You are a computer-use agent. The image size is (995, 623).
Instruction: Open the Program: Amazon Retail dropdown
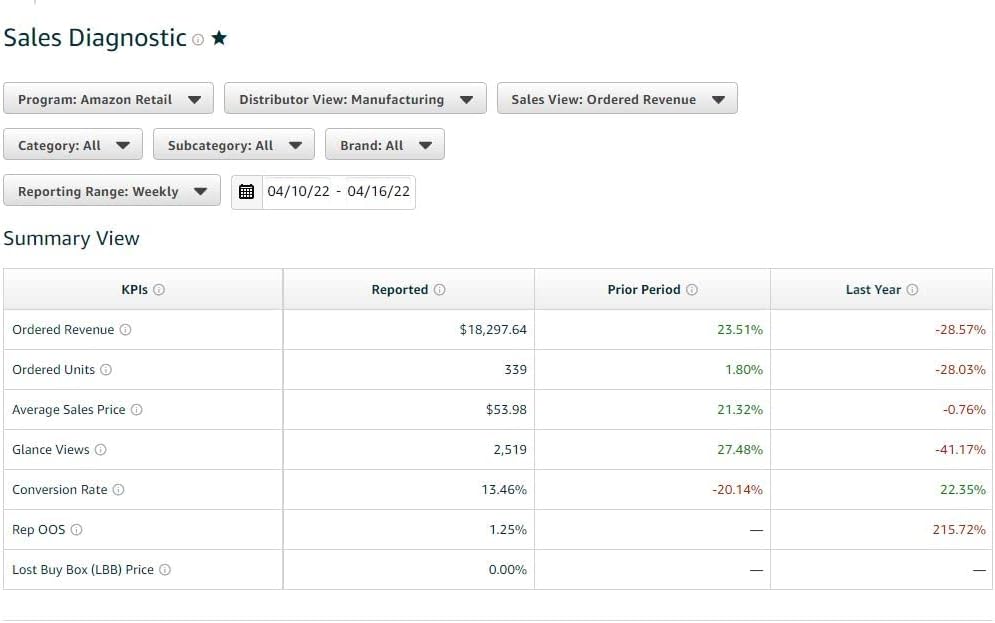point(108,99)
